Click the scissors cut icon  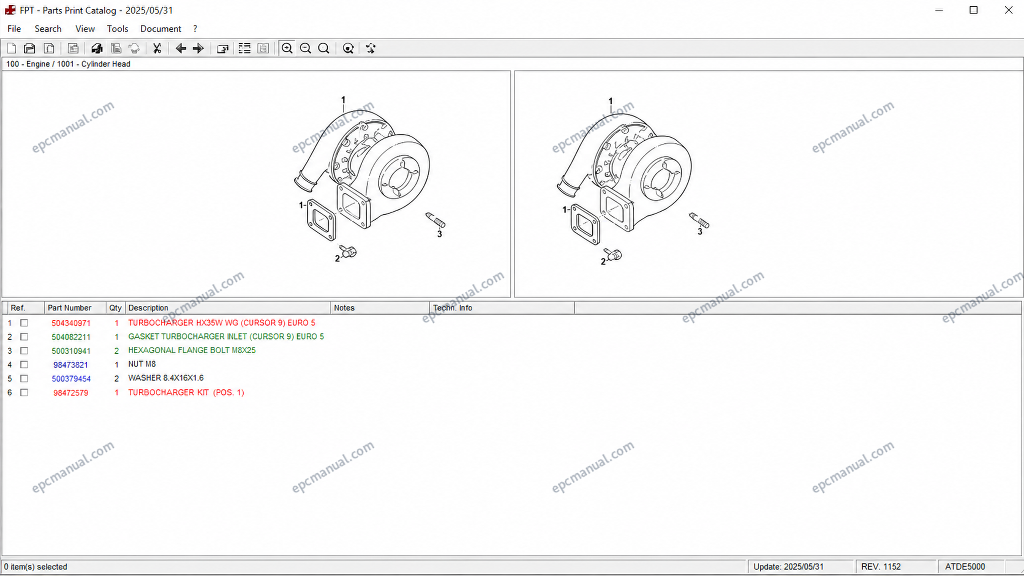[157, 48]
